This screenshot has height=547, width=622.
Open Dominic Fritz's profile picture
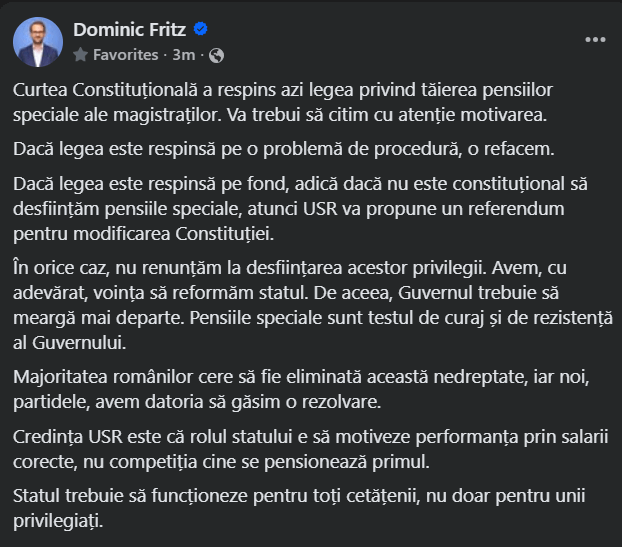click(x=38, y=42)
